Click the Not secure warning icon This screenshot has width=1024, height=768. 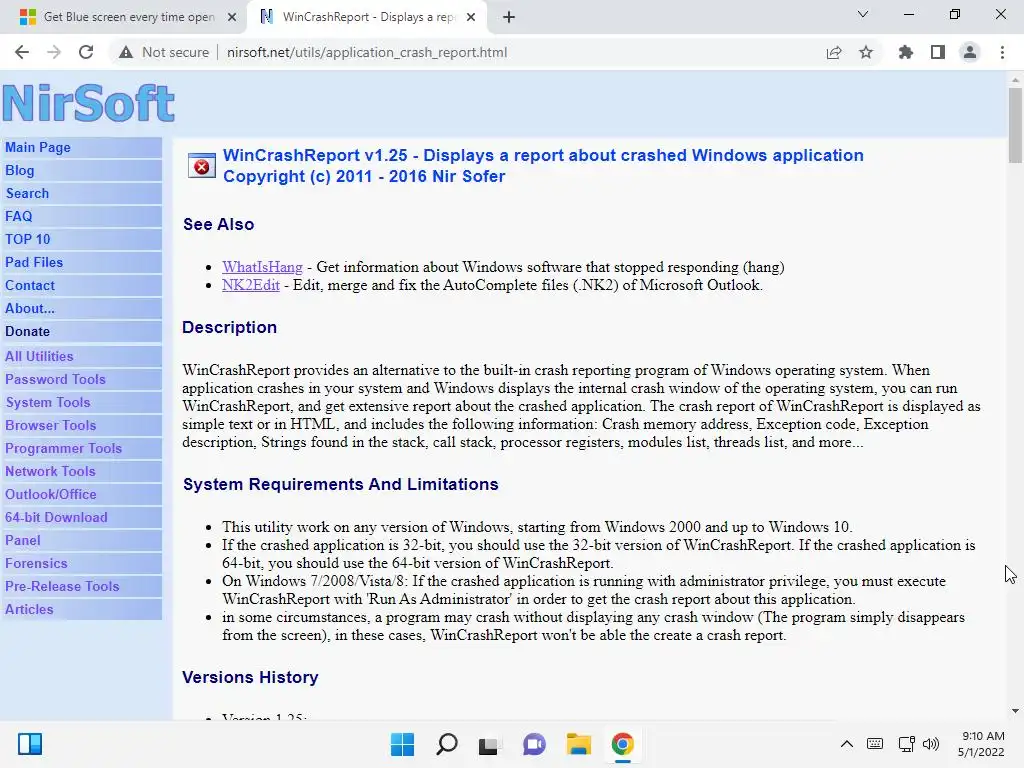point(126,52)
